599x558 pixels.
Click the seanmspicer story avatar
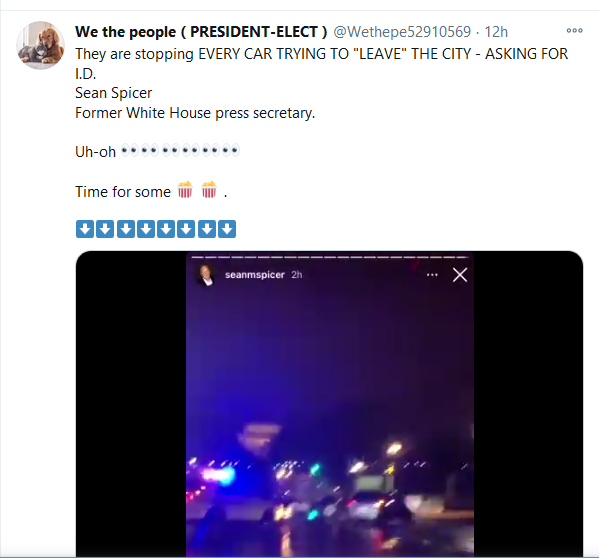click(206, 275)
